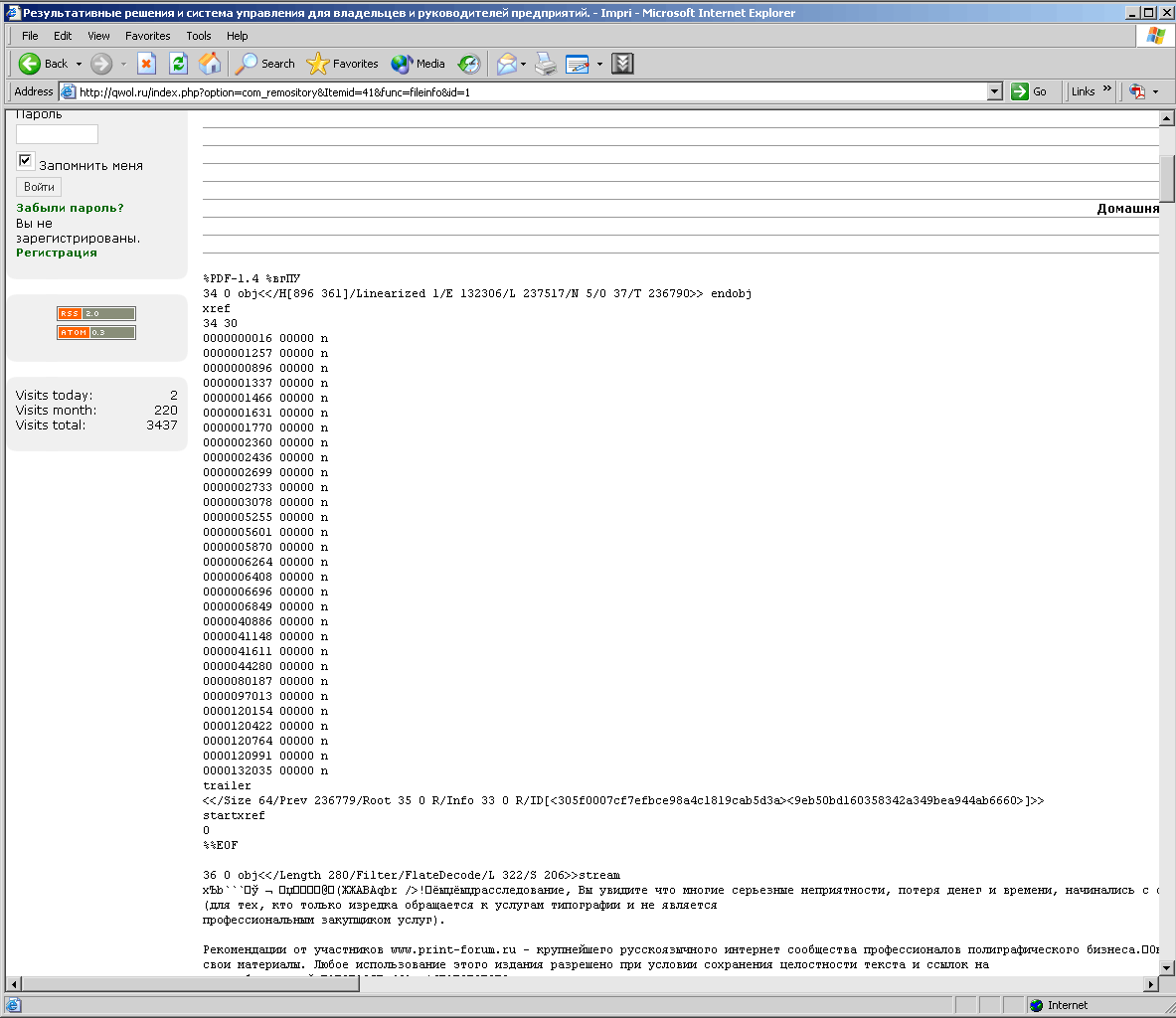
Task: Open the Забыли пароль? link
Action: [70, 208]
